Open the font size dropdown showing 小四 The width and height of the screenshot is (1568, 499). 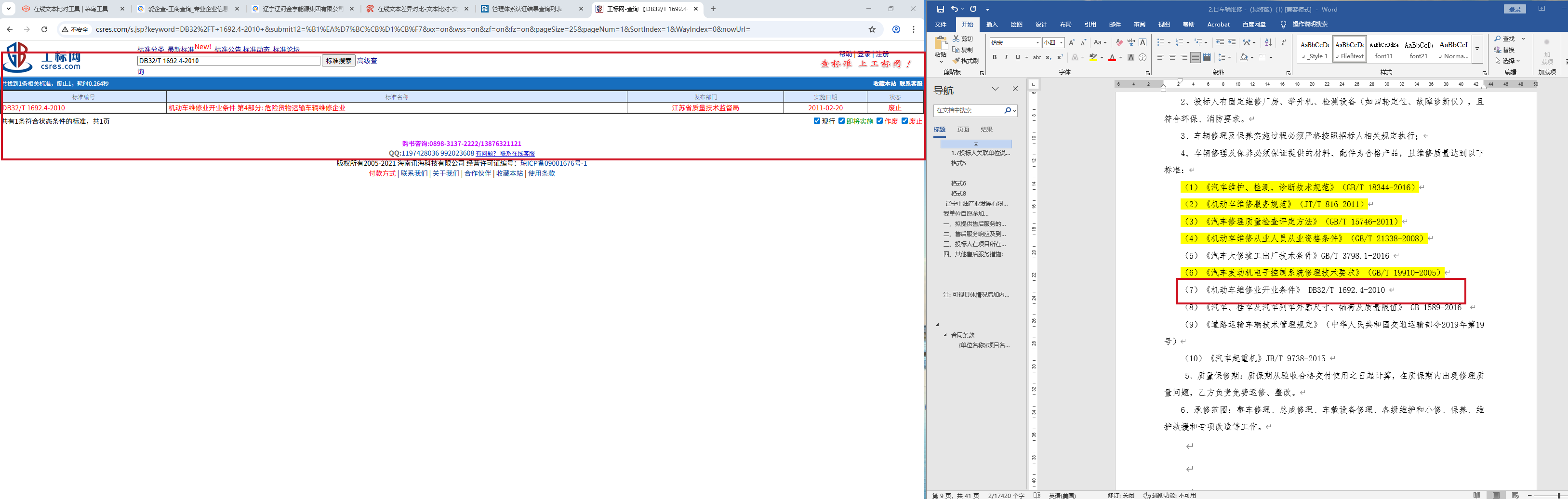coord(1061,42)
